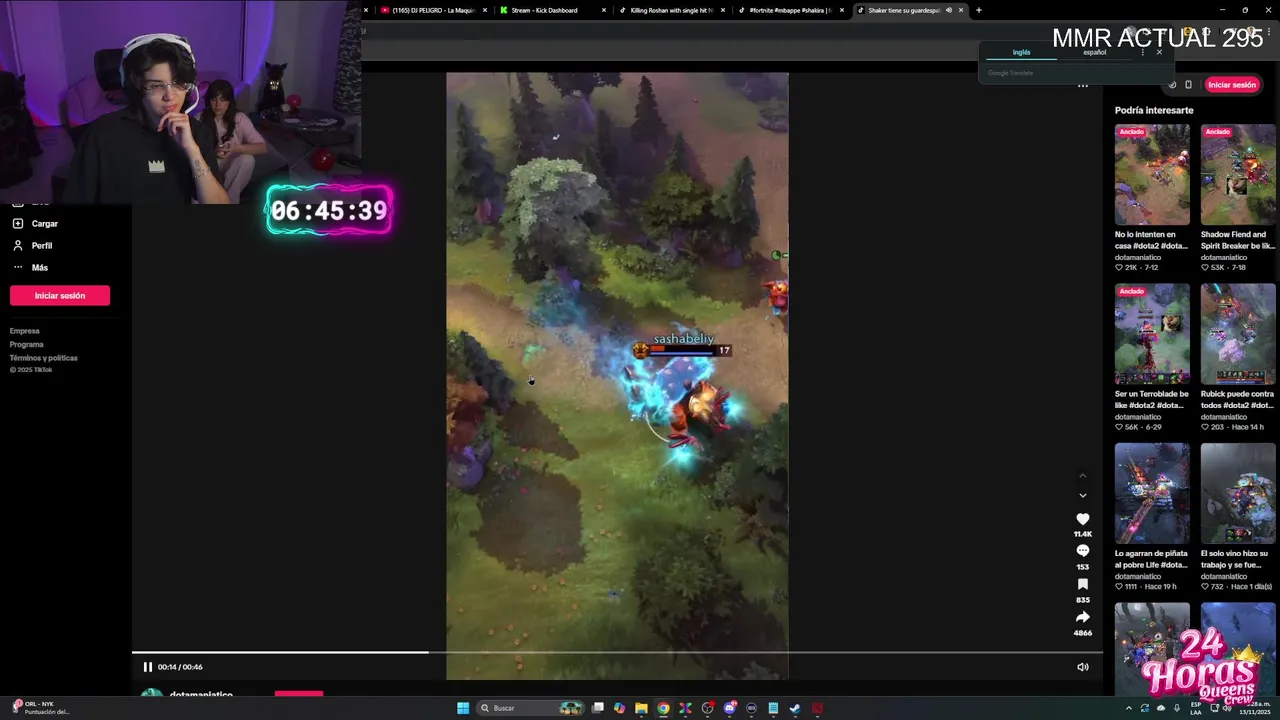The height and width of the screenshot is (720, 1280).
Task: Pause the TikTok video playback
Action: 147,667
